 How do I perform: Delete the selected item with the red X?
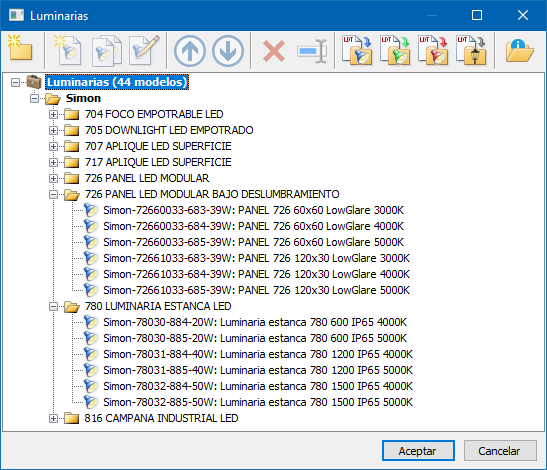click(274, 51)
